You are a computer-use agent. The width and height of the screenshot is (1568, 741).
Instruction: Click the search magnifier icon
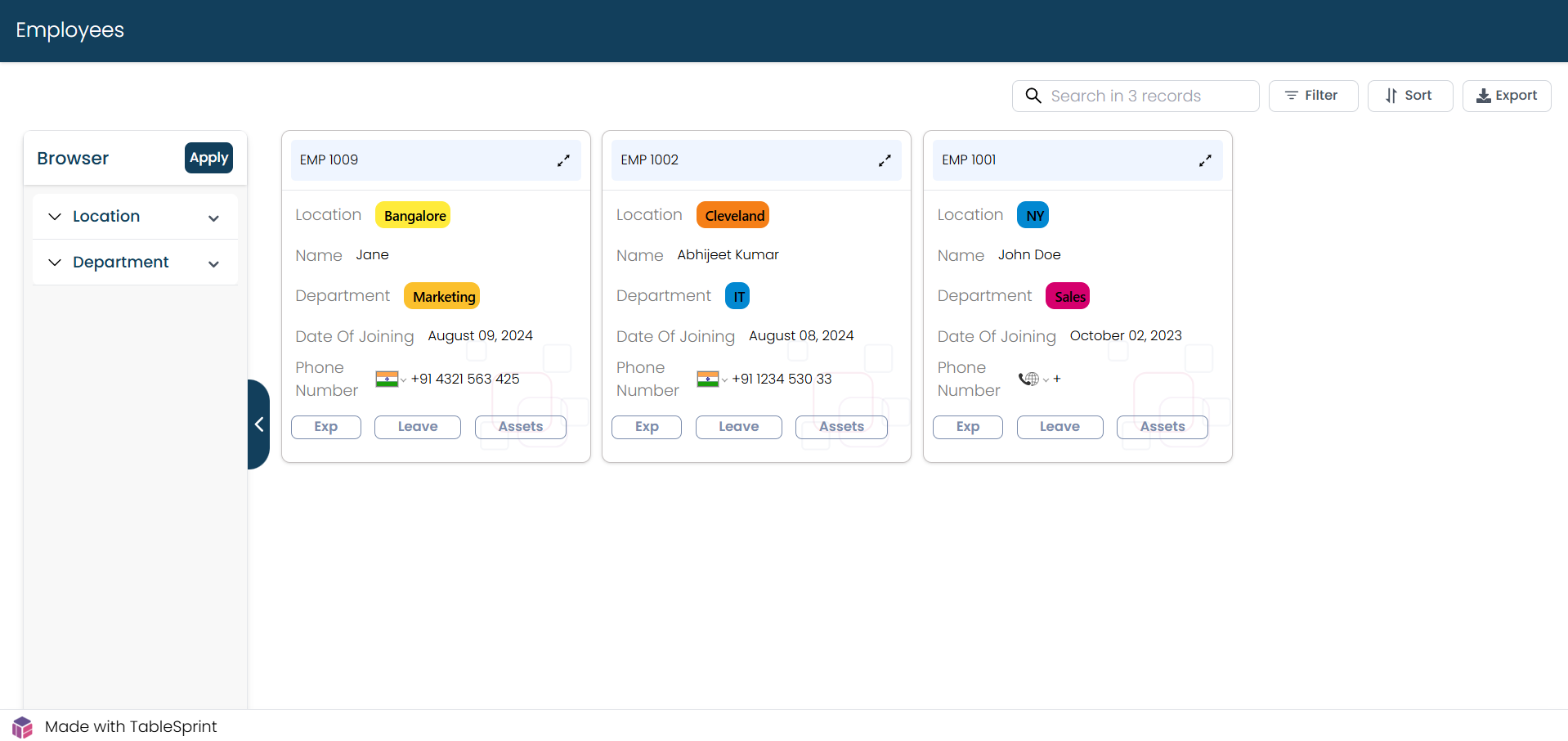pyautogui.click(x=1033, y=96)
